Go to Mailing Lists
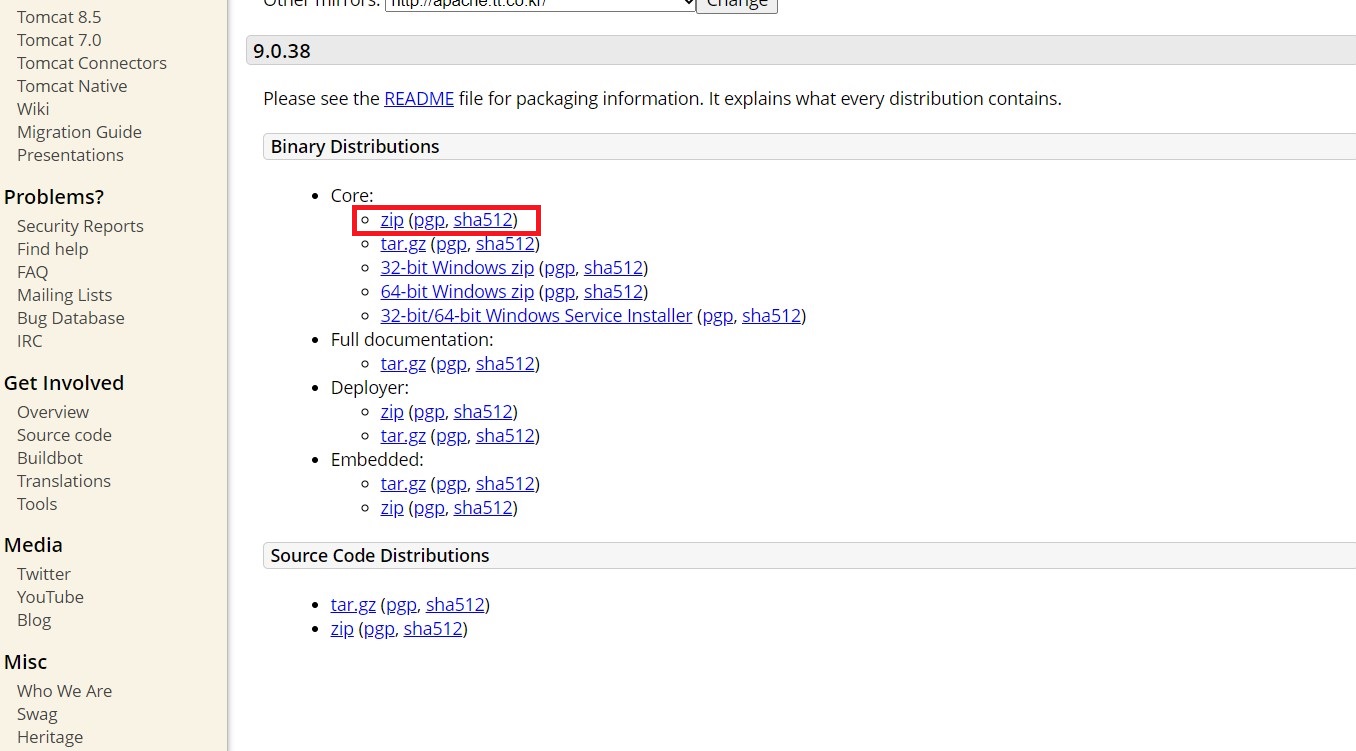This screenshot has width=1356, height=751. point(64,295)
